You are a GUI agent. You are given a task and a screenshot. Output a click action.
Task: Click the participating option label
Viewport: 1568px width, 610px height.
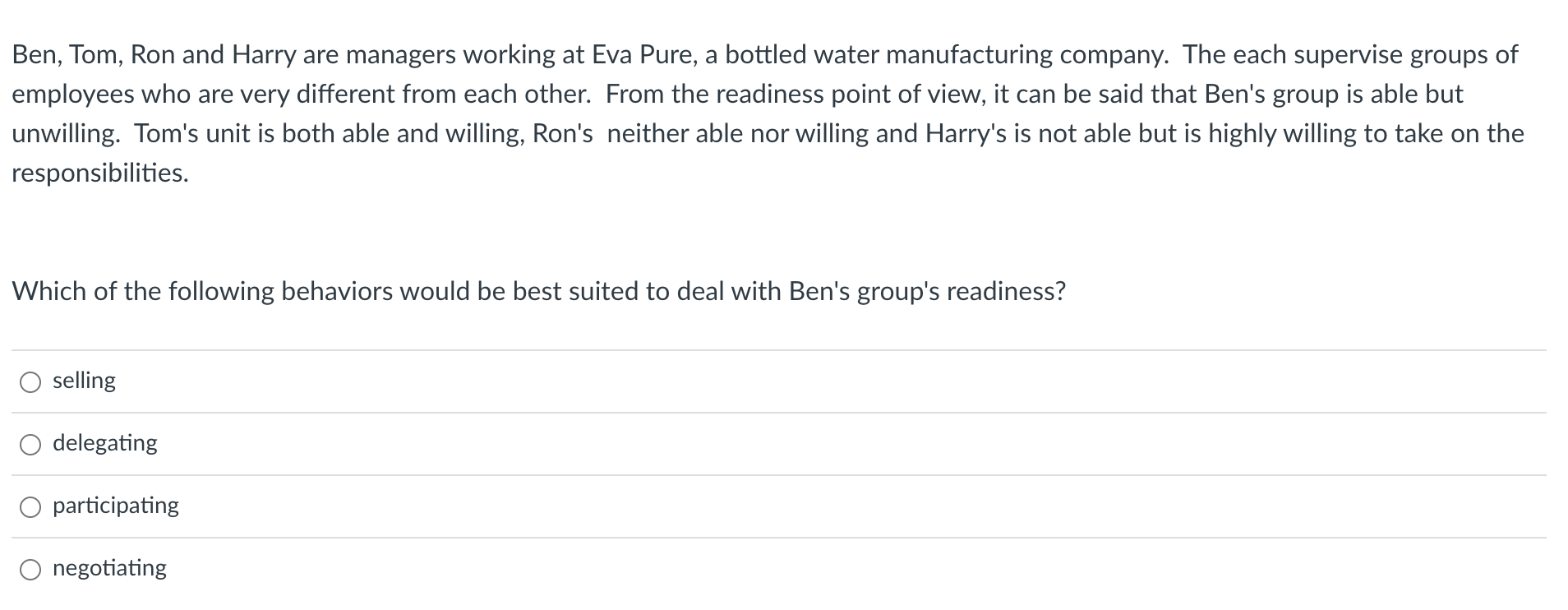click(115, 506)
